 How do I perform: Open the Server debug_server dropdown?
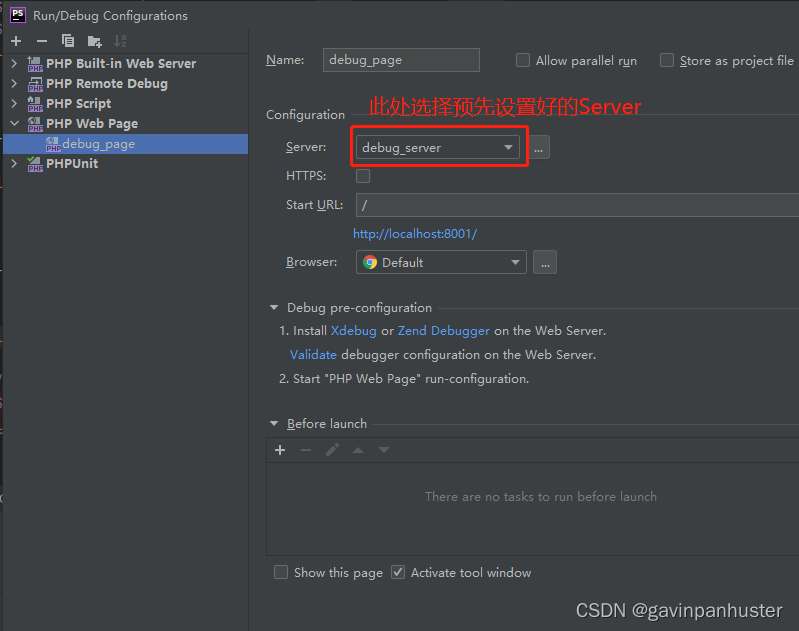click(438, 147)
